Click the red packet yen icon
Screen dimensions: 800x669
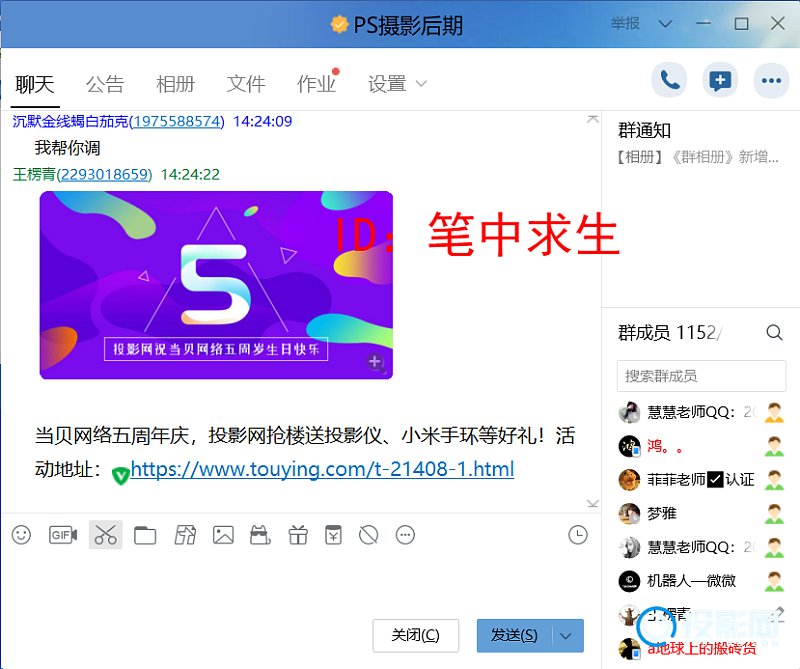333,535
